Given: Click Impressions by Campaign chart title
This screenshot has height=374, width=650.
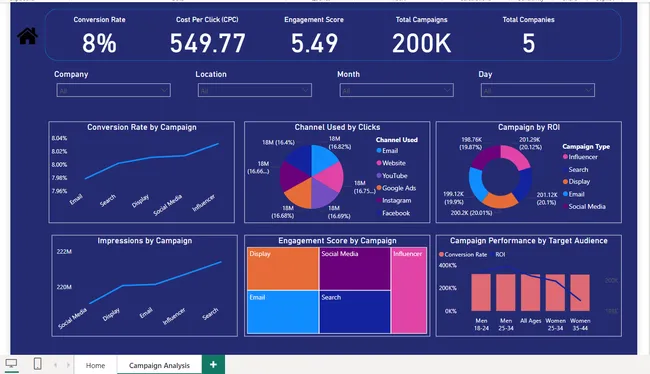Looking at the screenshot, I should point(145,241).
